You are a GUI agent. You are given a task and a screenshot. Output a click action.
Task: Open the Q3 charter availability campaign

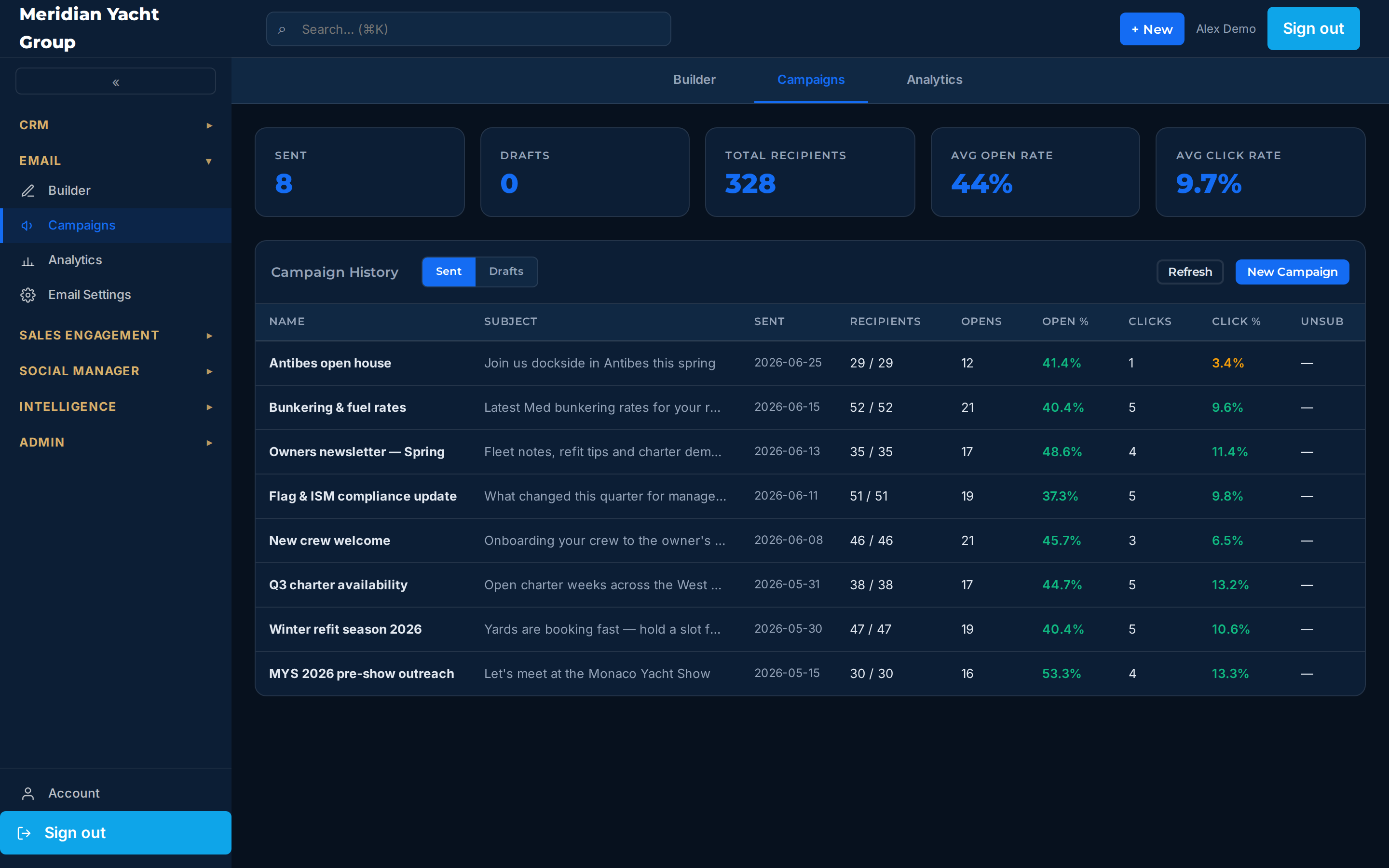point(338,585)
